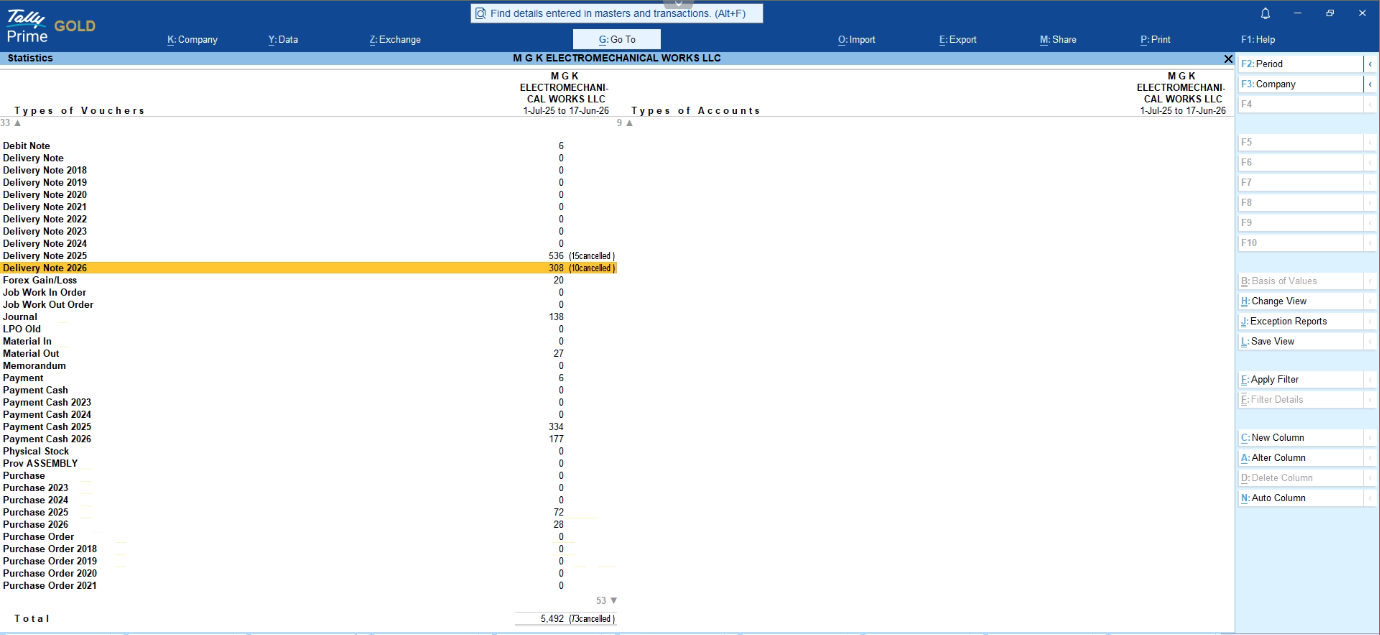Select the Payment Cash 2026 row
The image size is (1380, 635).
pyautogui.click(x=308, y=439)
